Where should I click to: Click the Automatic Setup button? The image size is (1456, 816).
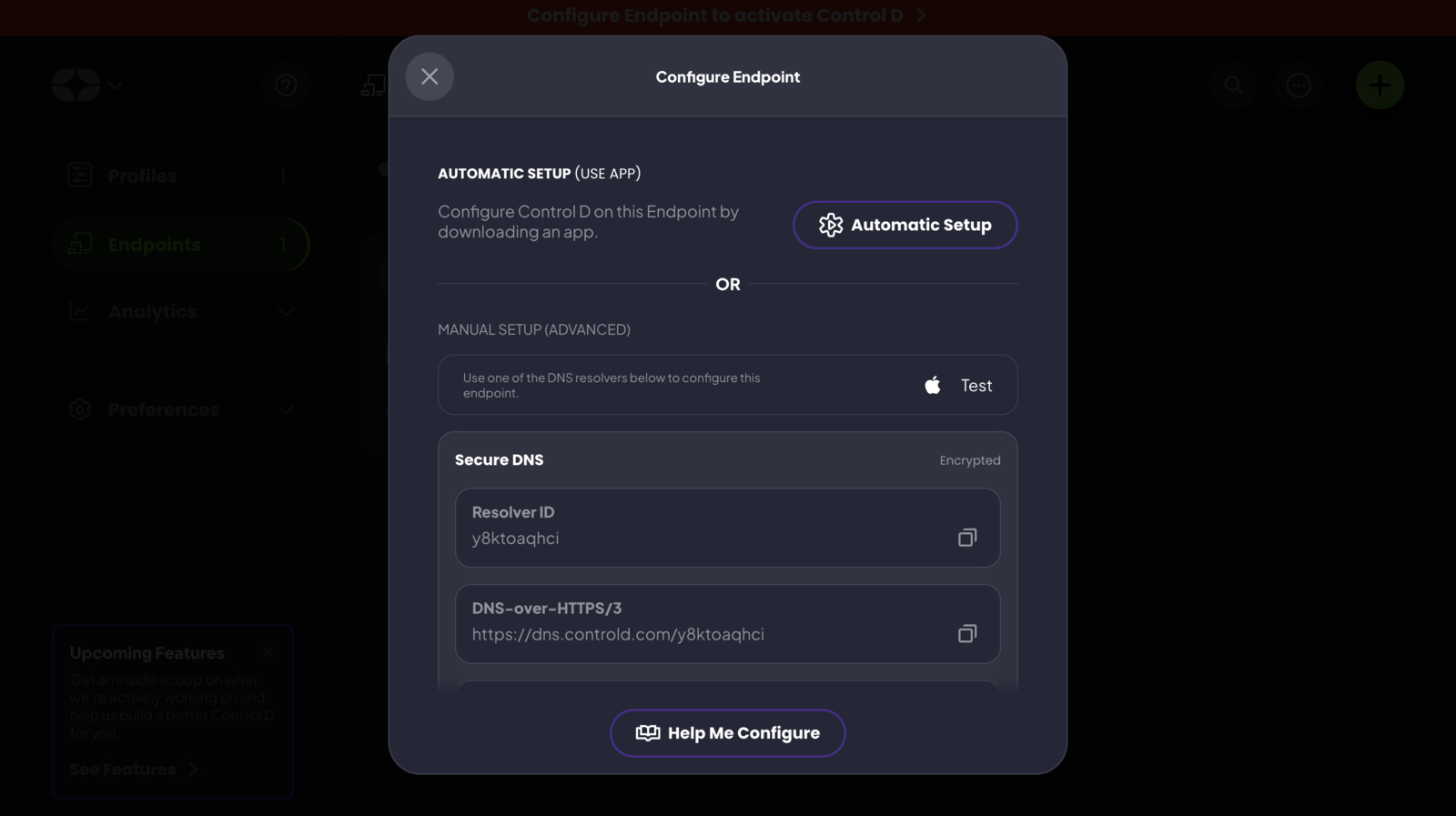(x=905, y=225)
